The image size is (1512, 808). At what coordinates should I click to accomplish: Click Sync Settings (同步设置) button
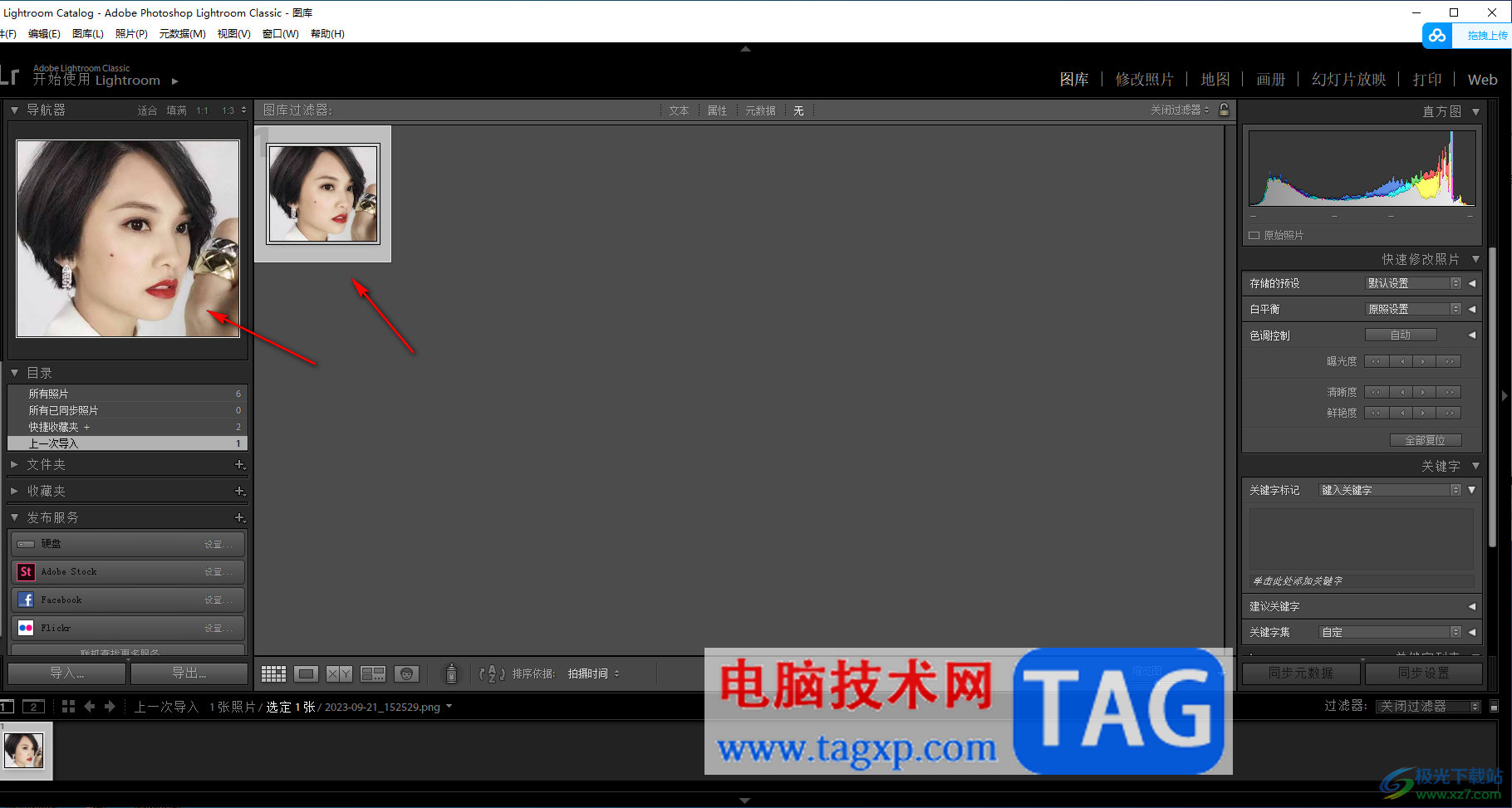click(x=1423, y=673)
